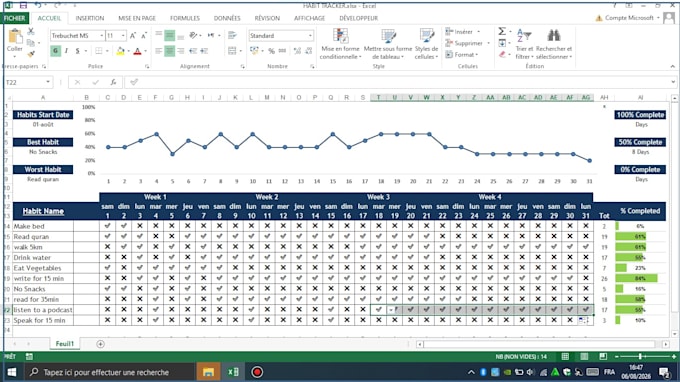This screenshot has height=382, width=680.
Task: Save the workbook from quick access toolbar
Action: pos(23,5)
